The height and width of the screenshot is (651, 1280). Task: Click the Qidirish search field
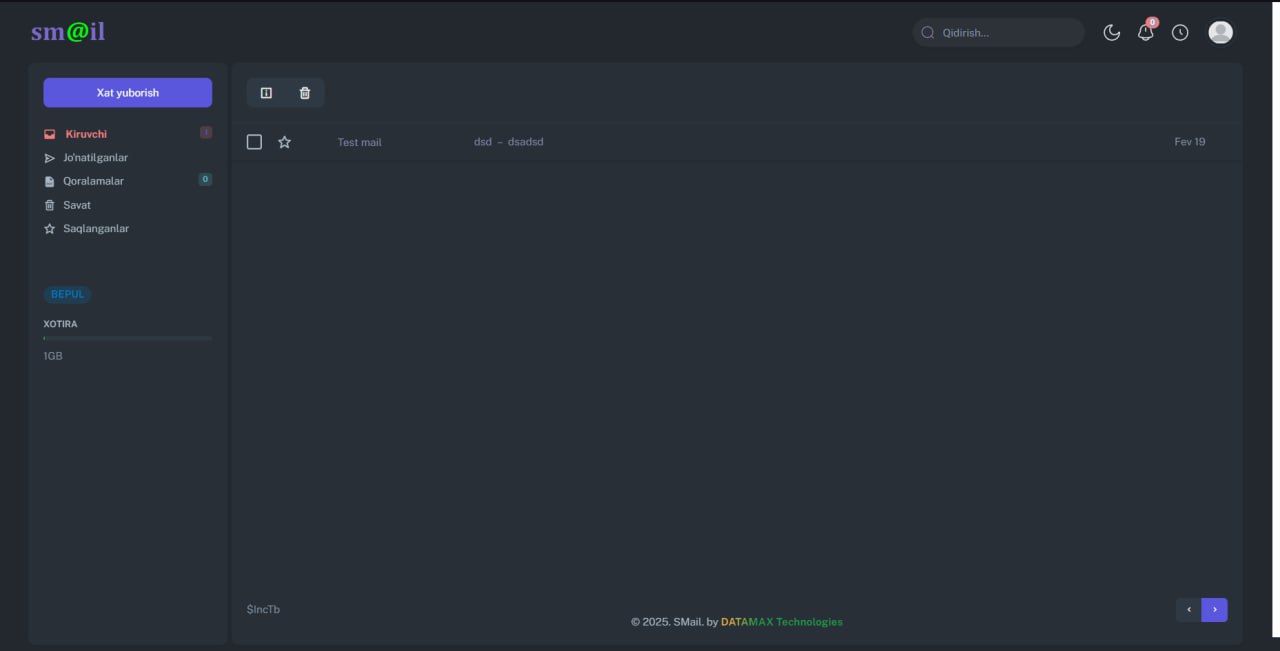[1005, 33]
